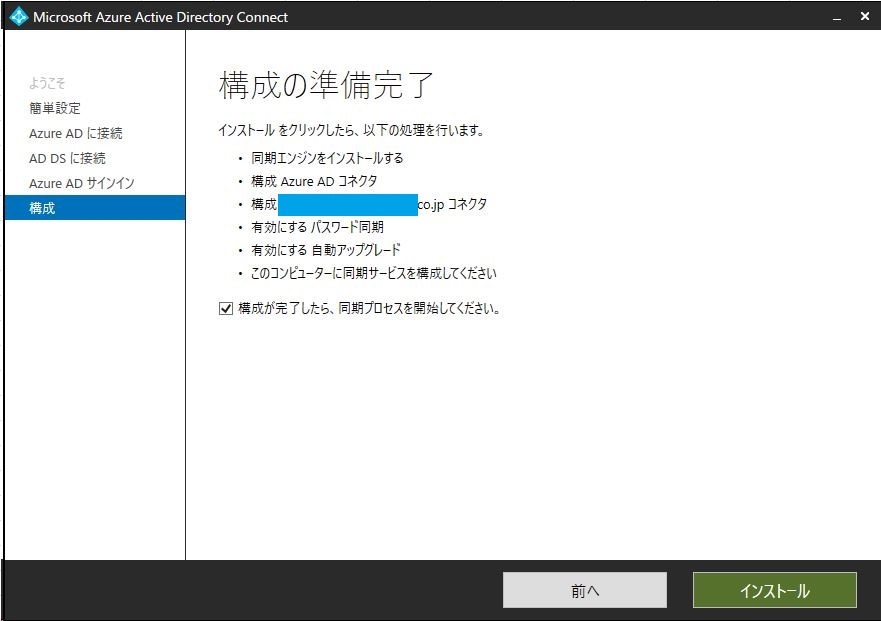Minimize the Azure AD Connect window
Screen dimensions: 881x621
(836, 16)
